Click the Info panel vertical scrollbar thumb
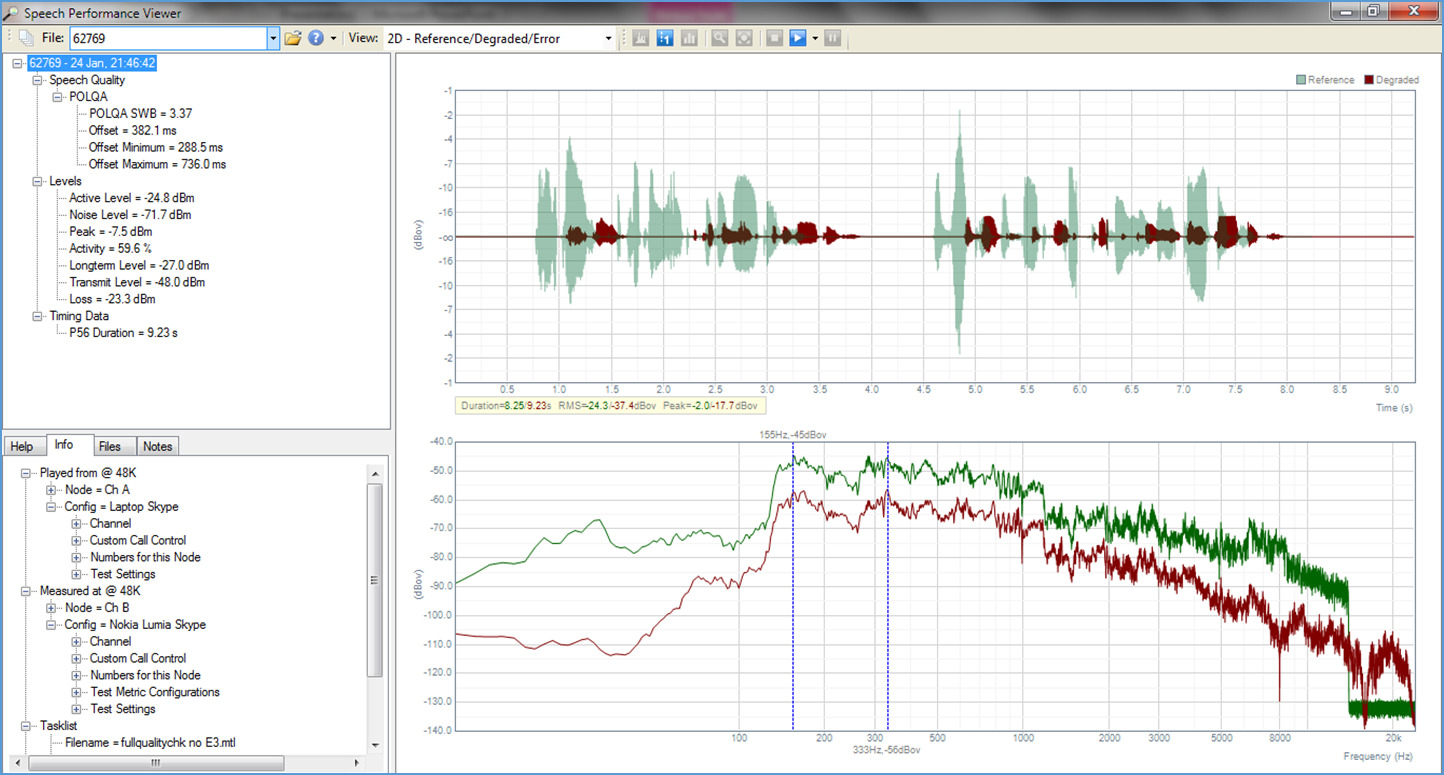The height and width of the screenshot is (775, 1444). (x=375, y=580)
